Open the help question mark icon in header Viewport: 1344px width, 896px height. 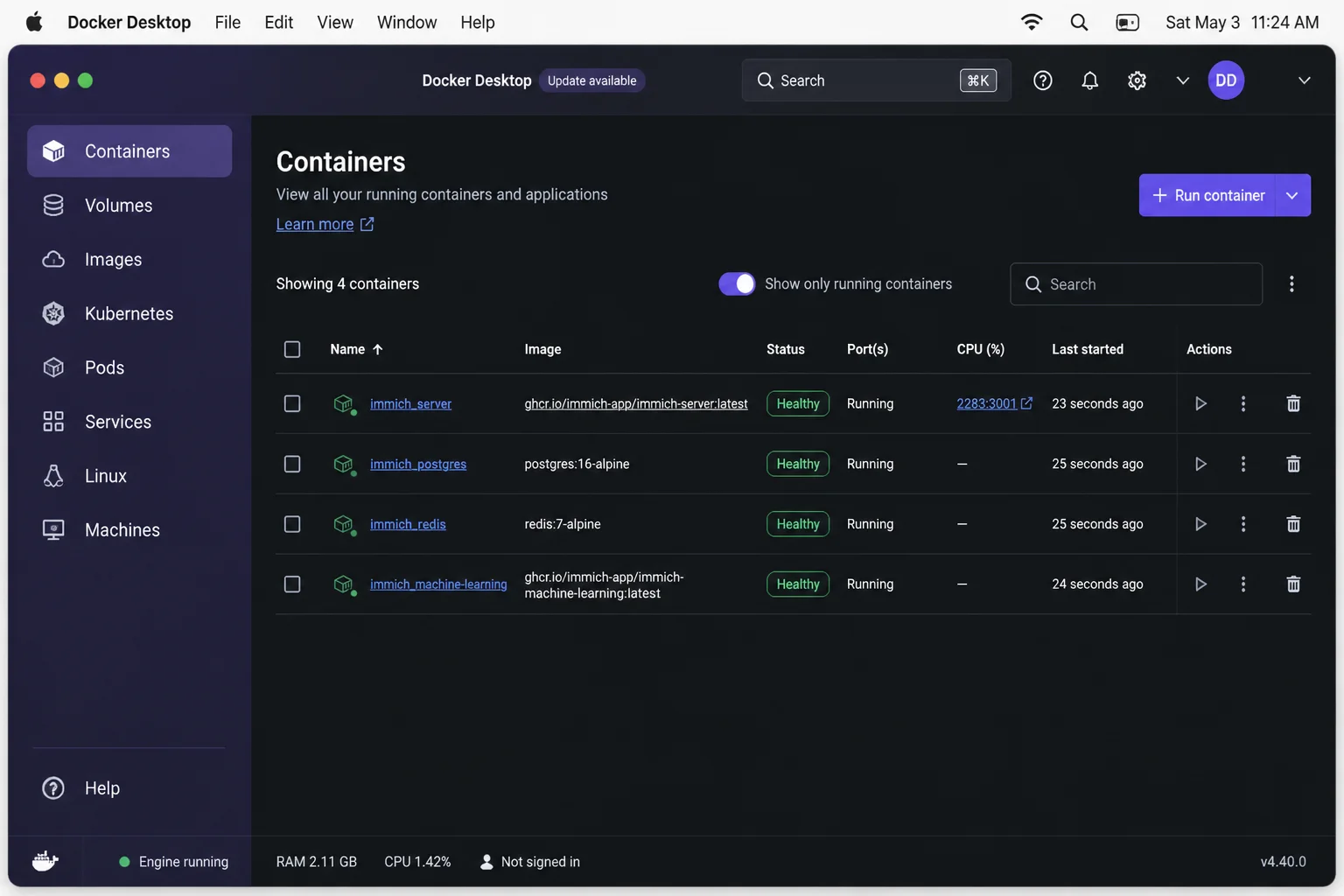click(x=1043, y=80)
